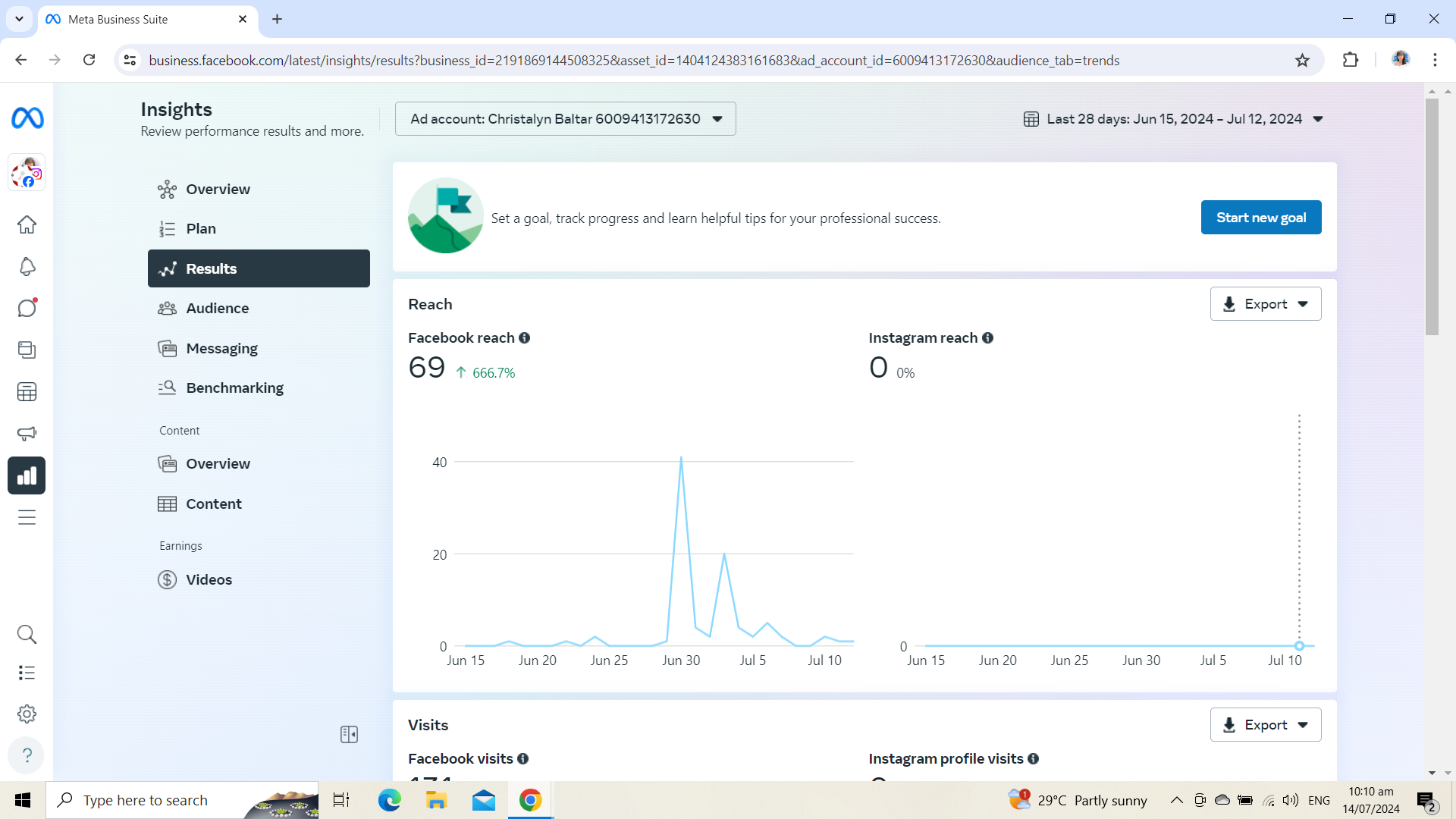Open Reach Export dropdown
1456x819 pixels.
coord(1265,304)
